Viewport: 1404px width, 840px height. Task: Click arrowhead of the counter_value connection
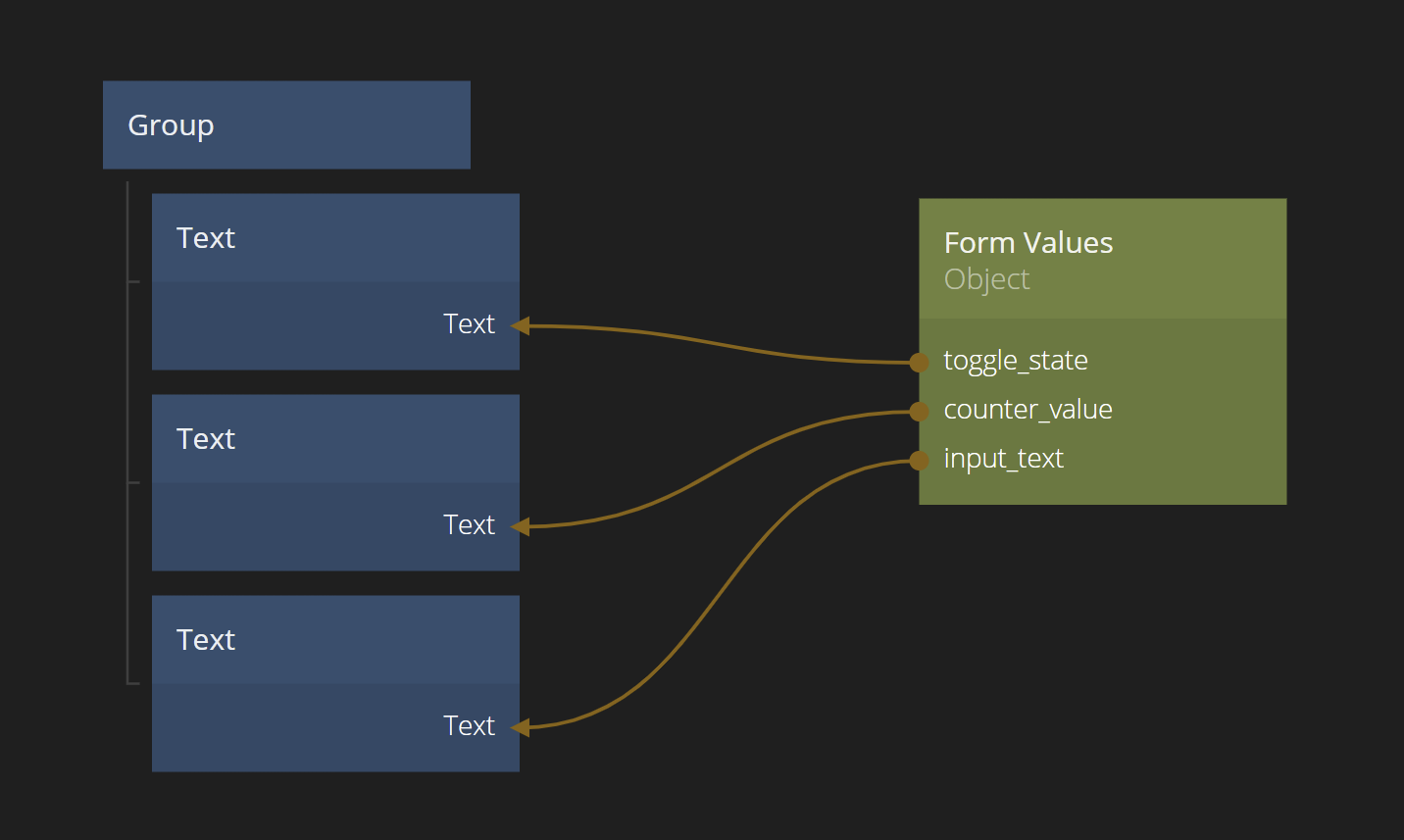(x=521, y=526)
